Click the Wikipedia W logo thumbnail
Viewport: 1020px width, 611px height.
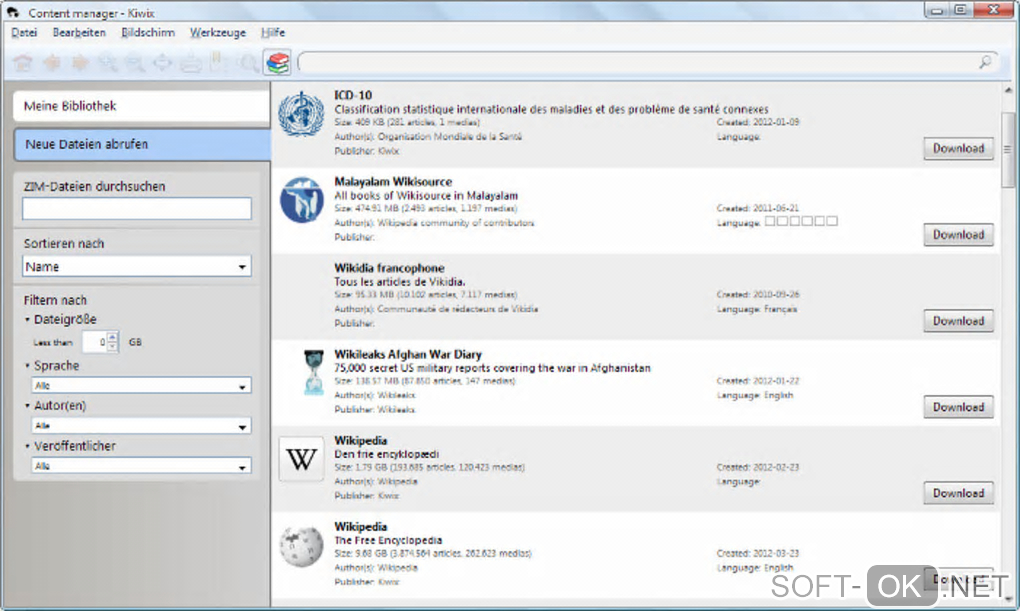pos(301,459)
